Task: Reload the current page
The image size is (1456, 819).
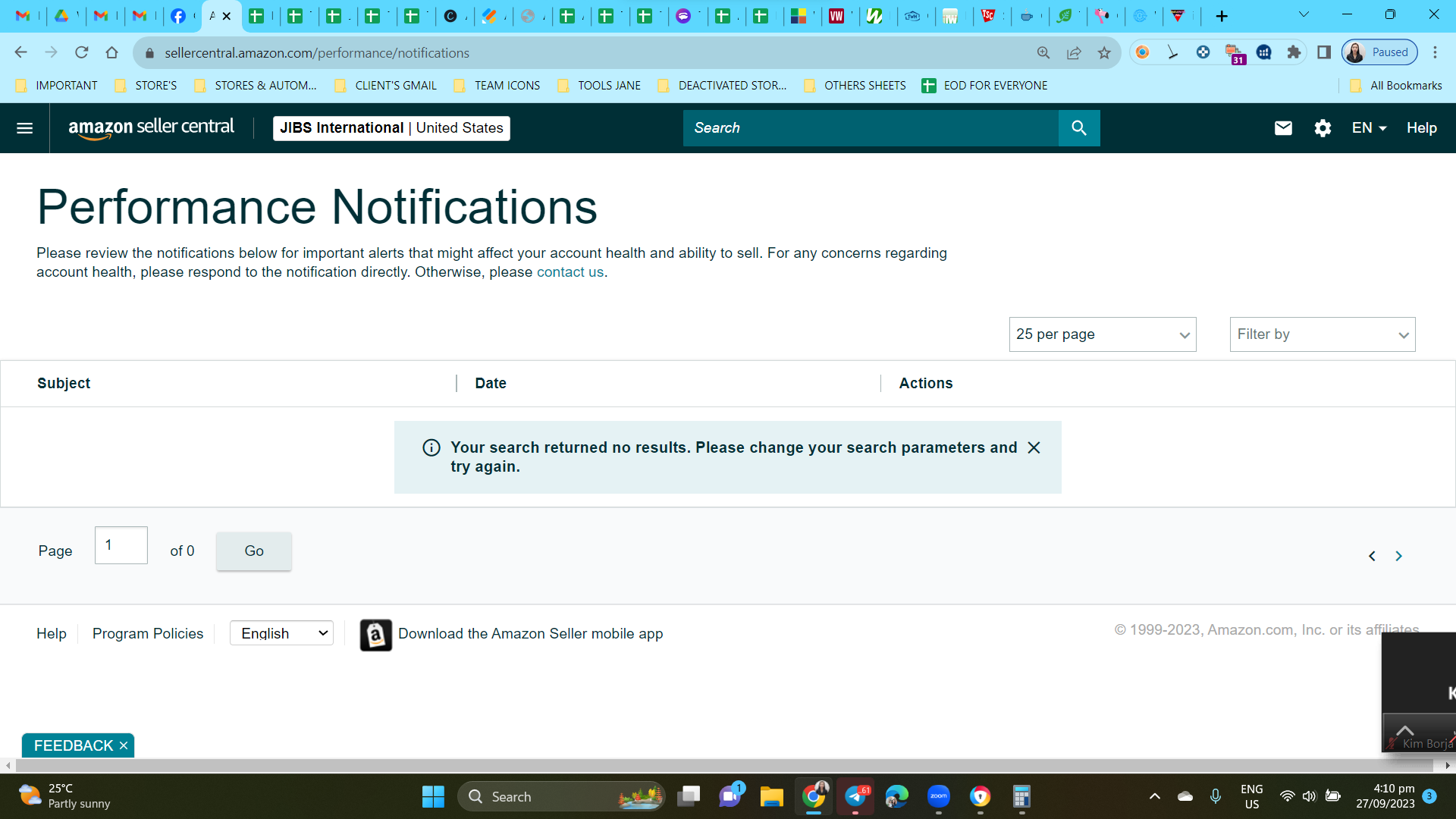Action: tap(82, 52)
